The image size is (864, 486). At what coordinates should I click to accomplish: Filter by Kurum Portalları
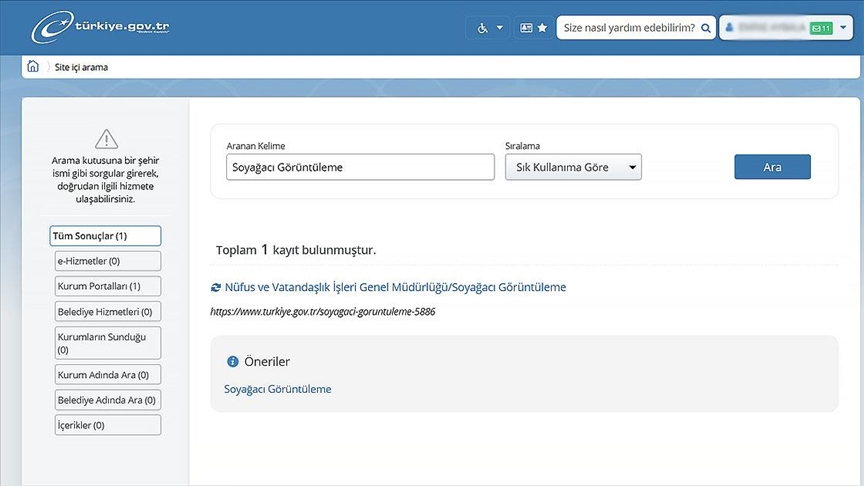click(x=108, y=286)
